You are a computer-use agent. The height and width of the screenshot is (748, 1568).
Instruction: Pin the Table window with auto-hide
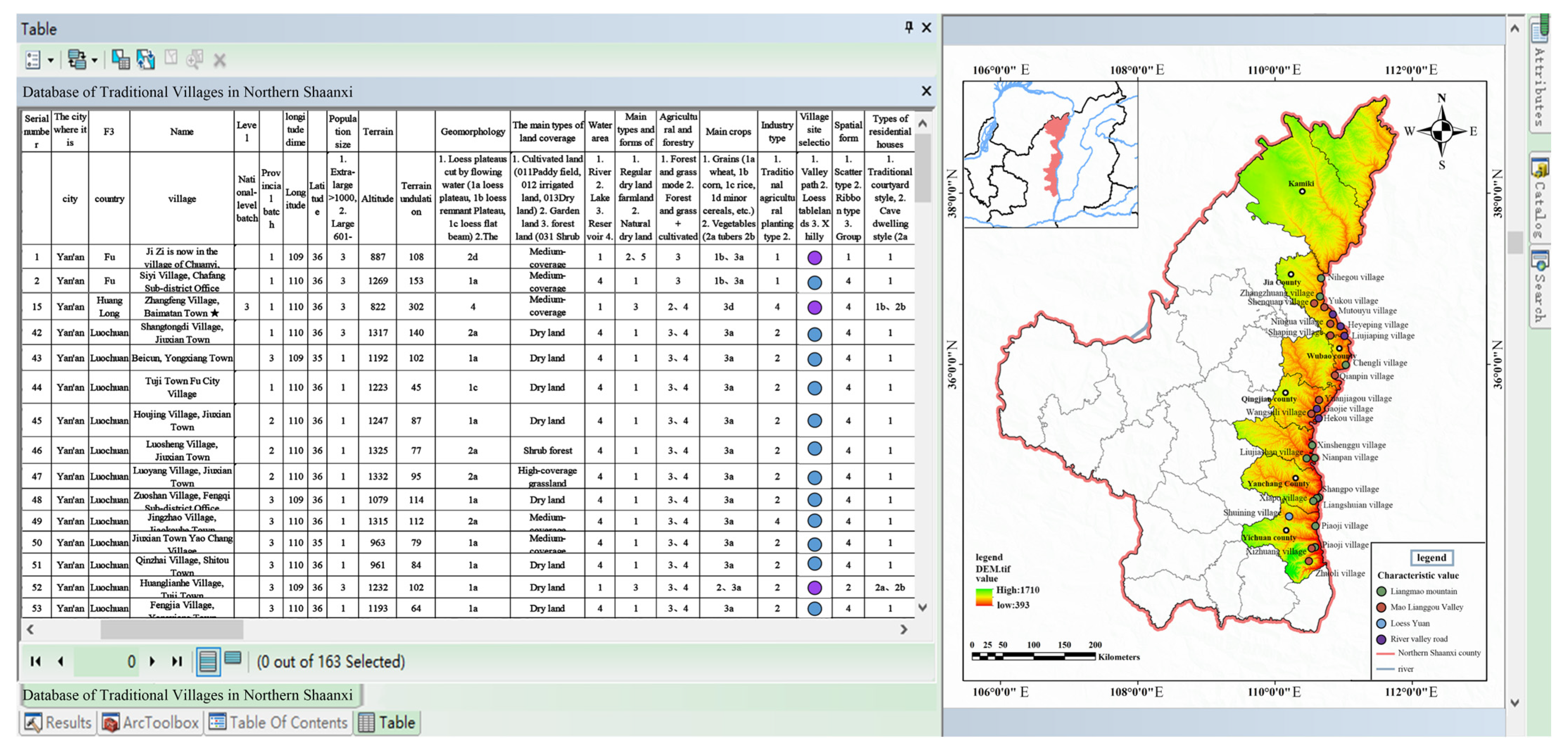pos(909,27)
